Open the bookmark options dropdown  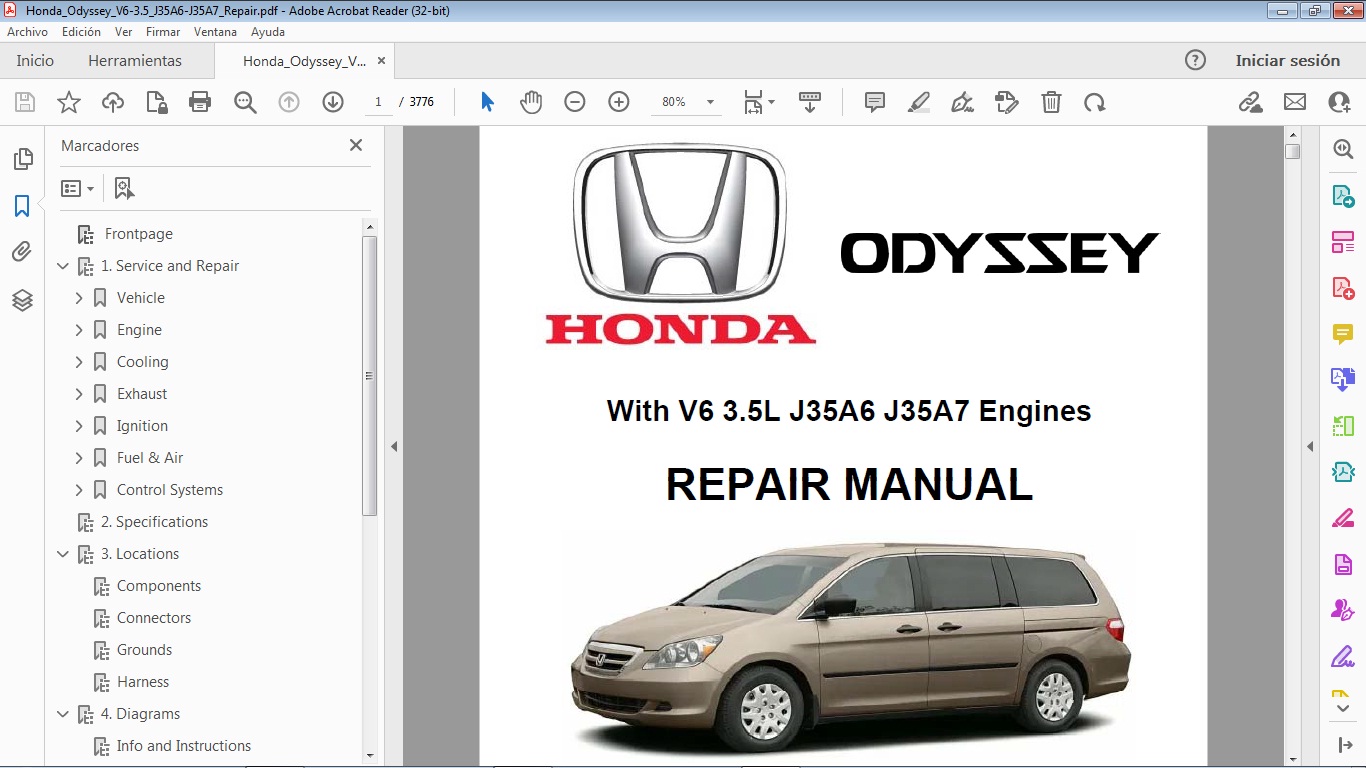77,188
